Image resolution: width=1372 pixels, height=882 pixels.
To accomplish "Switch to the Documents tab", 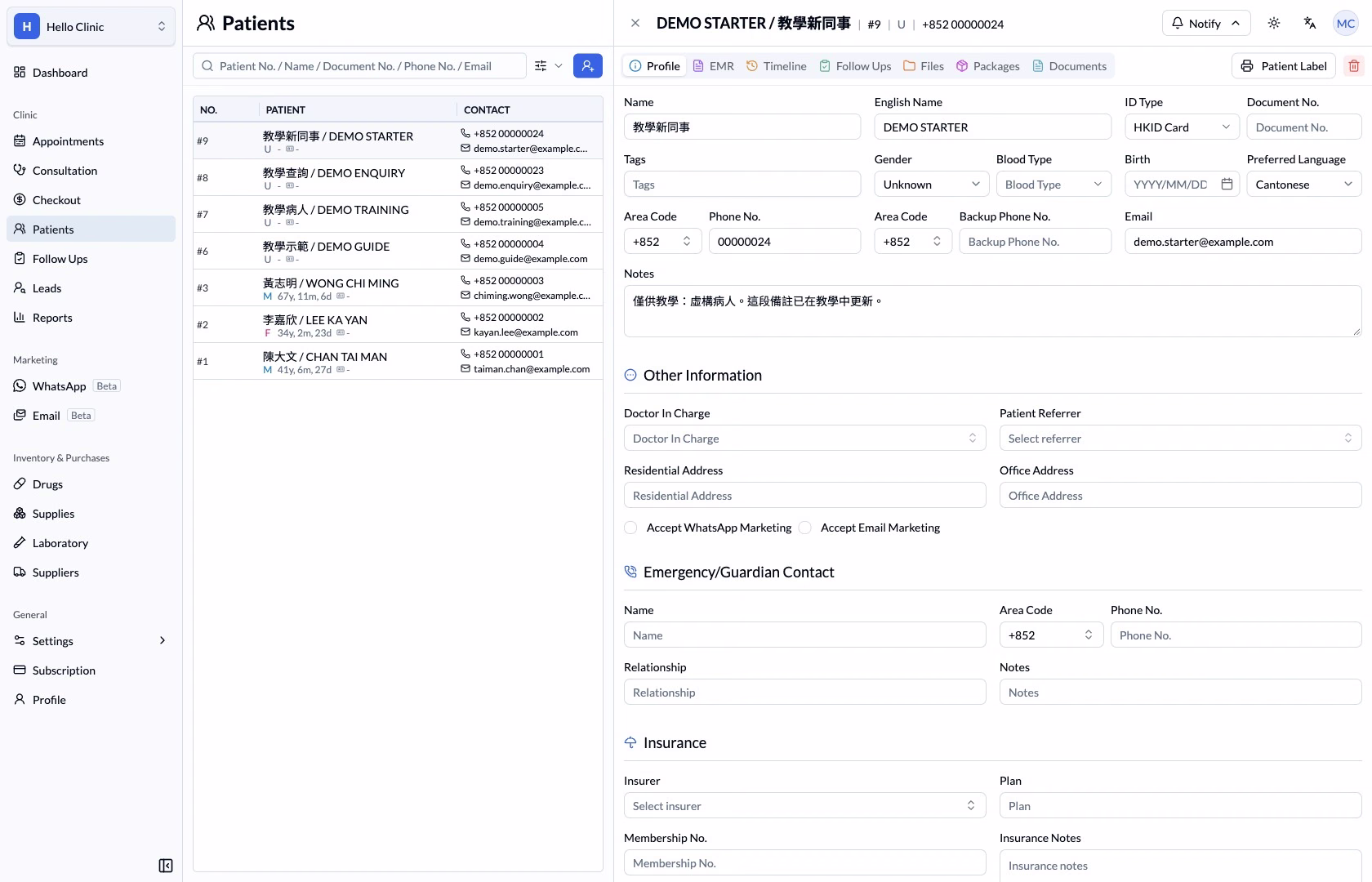I will point(1070,66).
